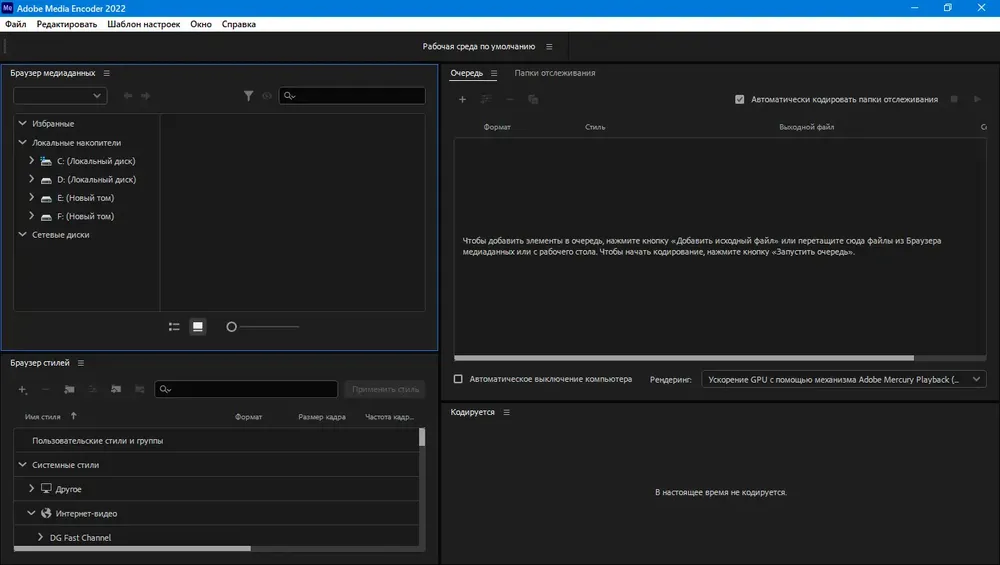Open the Файл menu
The height and width of the screenshot is (565, 1000).
(16, 24)
